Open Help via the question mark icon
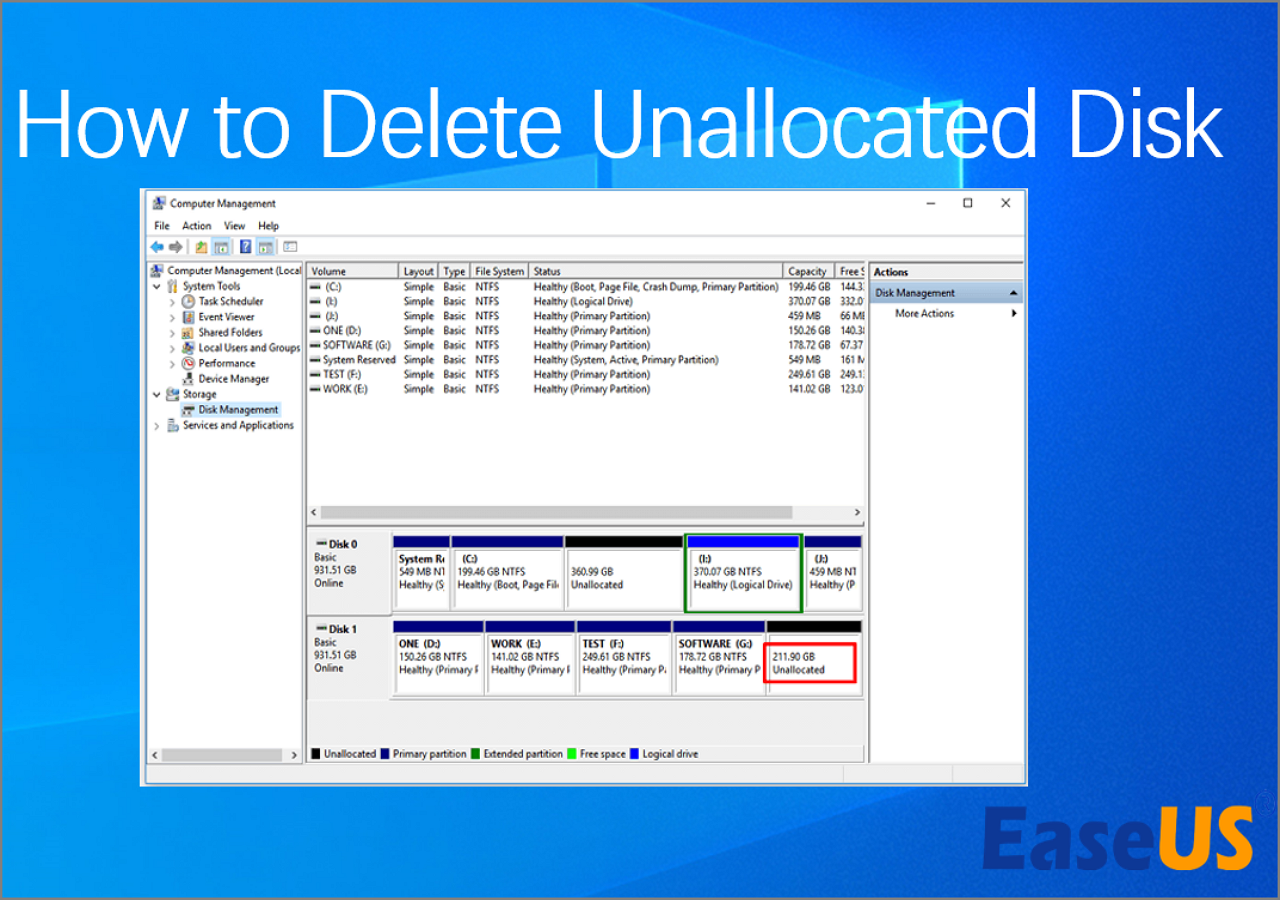 245,247
